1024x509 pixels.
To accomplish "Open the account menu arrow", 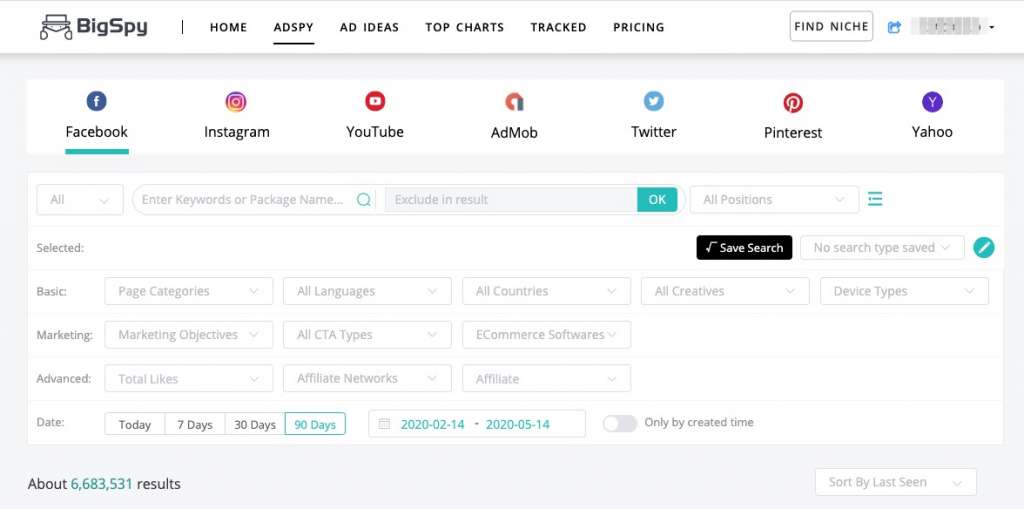I will pyautogui.click(x=992, y=27).
